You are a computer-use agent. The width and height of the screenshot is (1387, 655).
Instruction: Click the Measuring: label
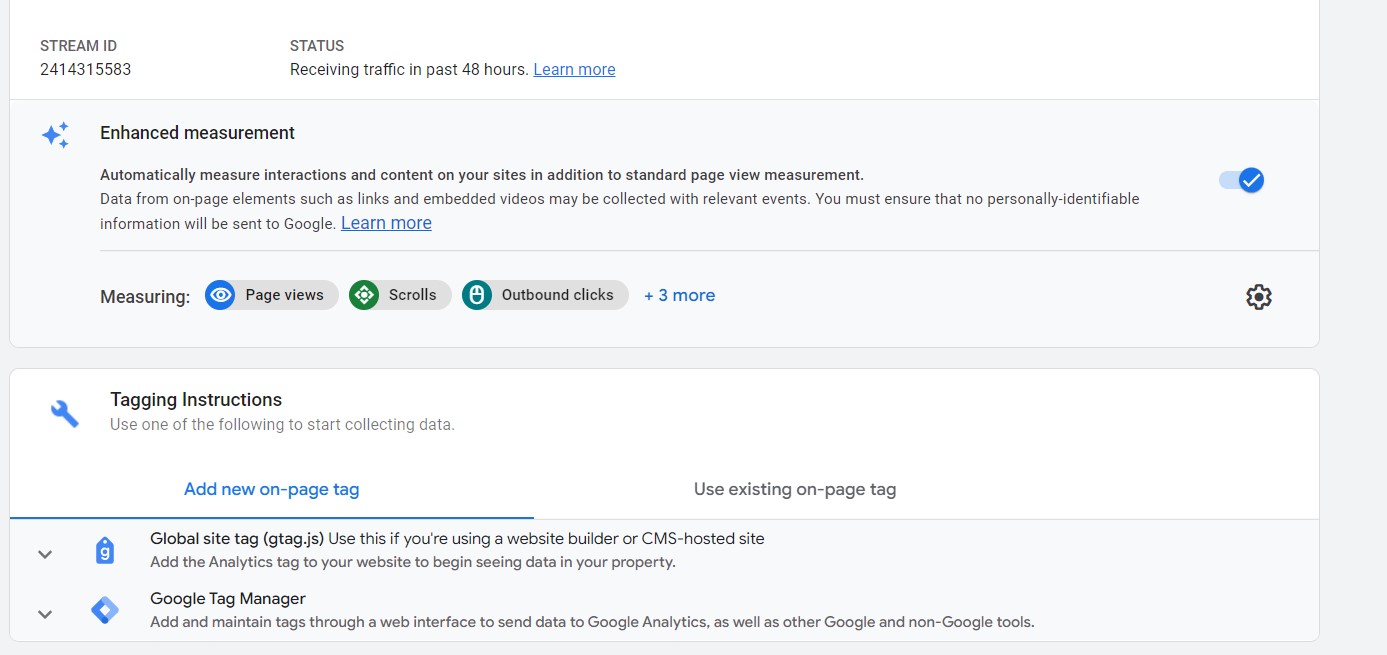[145, 297]
